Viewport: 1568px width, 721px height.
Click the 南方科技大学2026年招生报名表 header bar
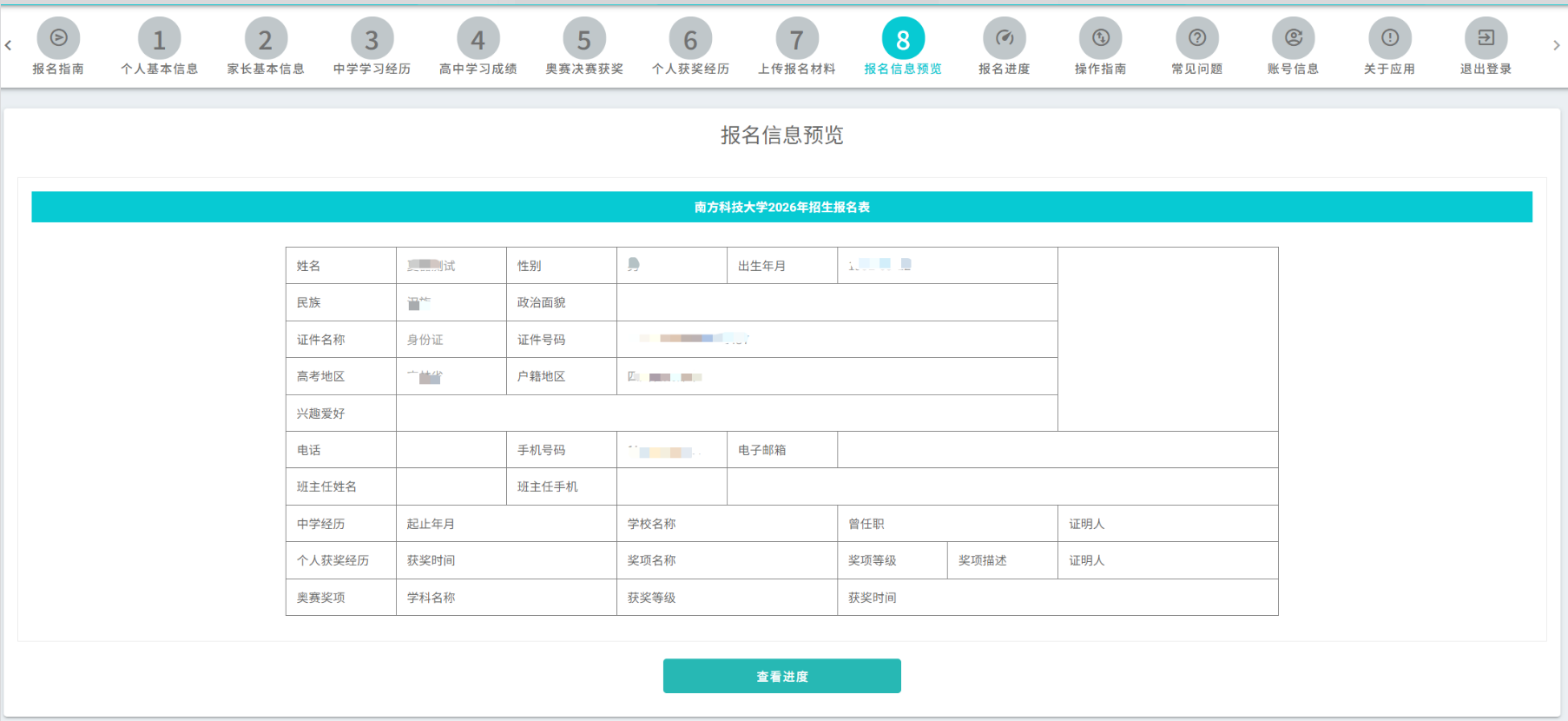[781, 207]
